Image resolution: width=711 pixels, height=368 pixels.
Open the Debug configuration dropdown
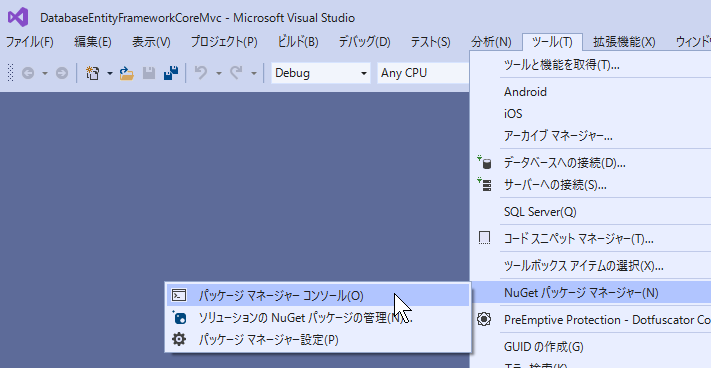point(321,73)
